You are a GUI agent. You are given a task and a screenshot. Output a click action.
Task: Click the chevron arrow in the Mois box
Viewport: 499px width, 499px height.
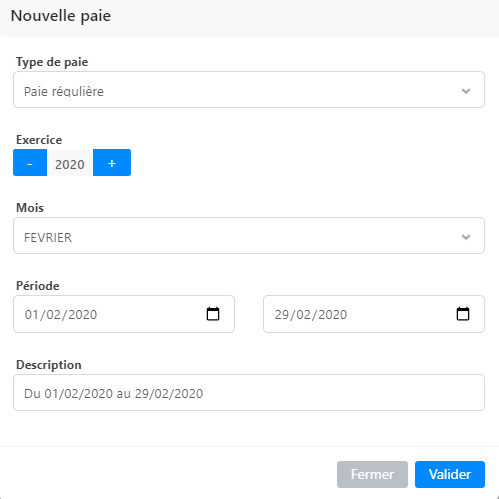(466, 237)
